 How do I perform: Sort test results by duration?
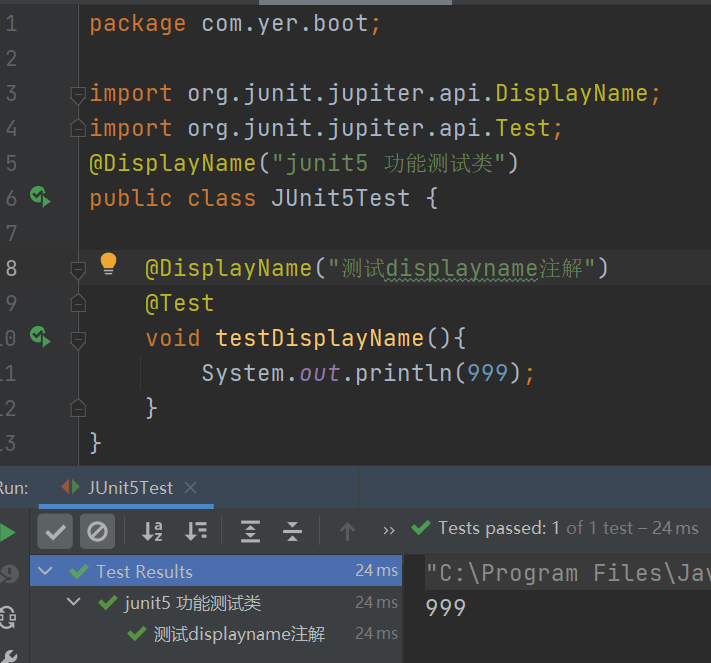[196, 531]
